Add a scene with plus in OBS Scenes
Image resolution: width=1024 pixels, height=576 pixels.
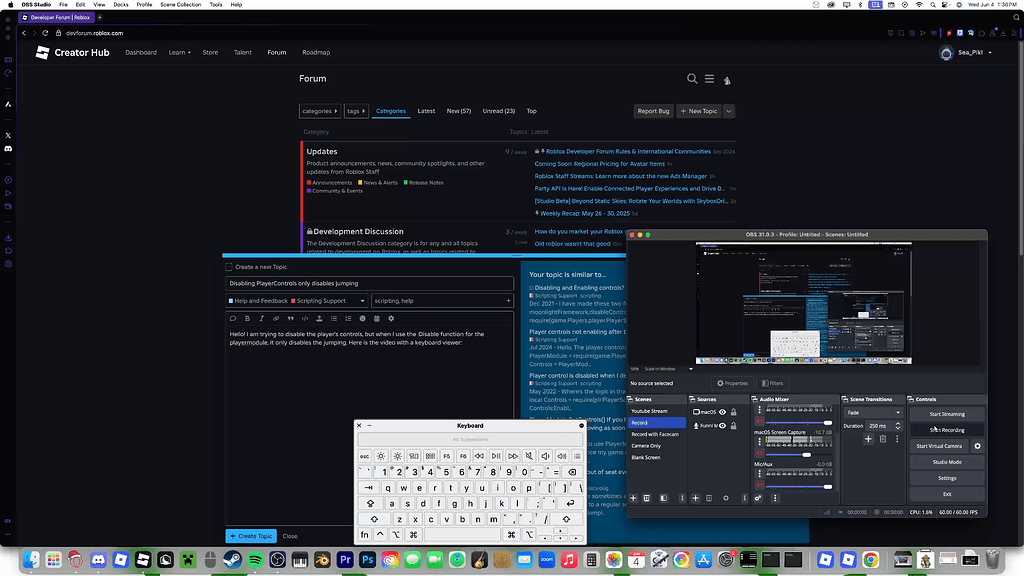(x=633, y=498)
